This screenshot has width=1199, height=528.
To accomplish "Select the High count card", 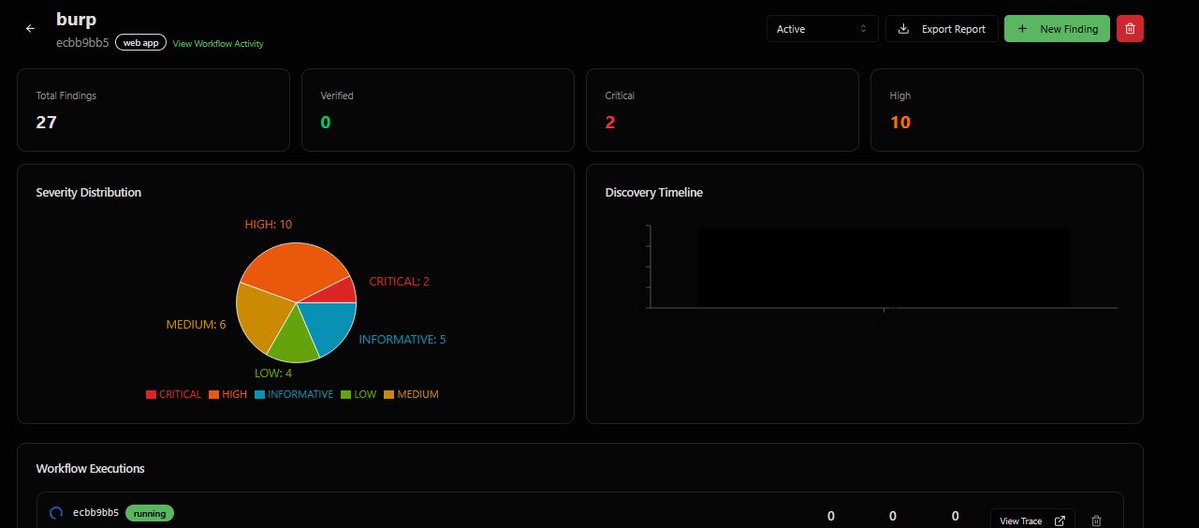I will (x=1006, y=110).
